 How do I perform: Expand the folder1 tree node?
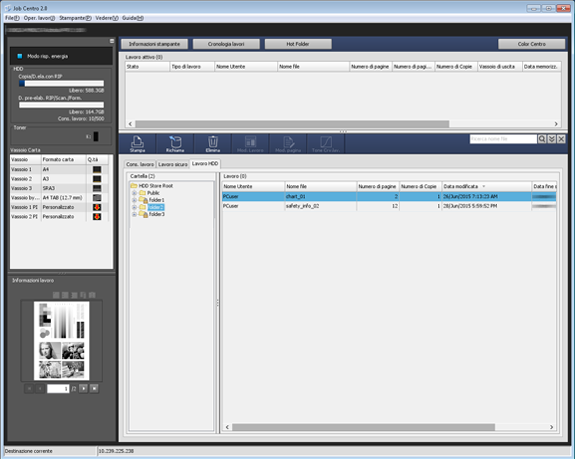tap(134, 200)
